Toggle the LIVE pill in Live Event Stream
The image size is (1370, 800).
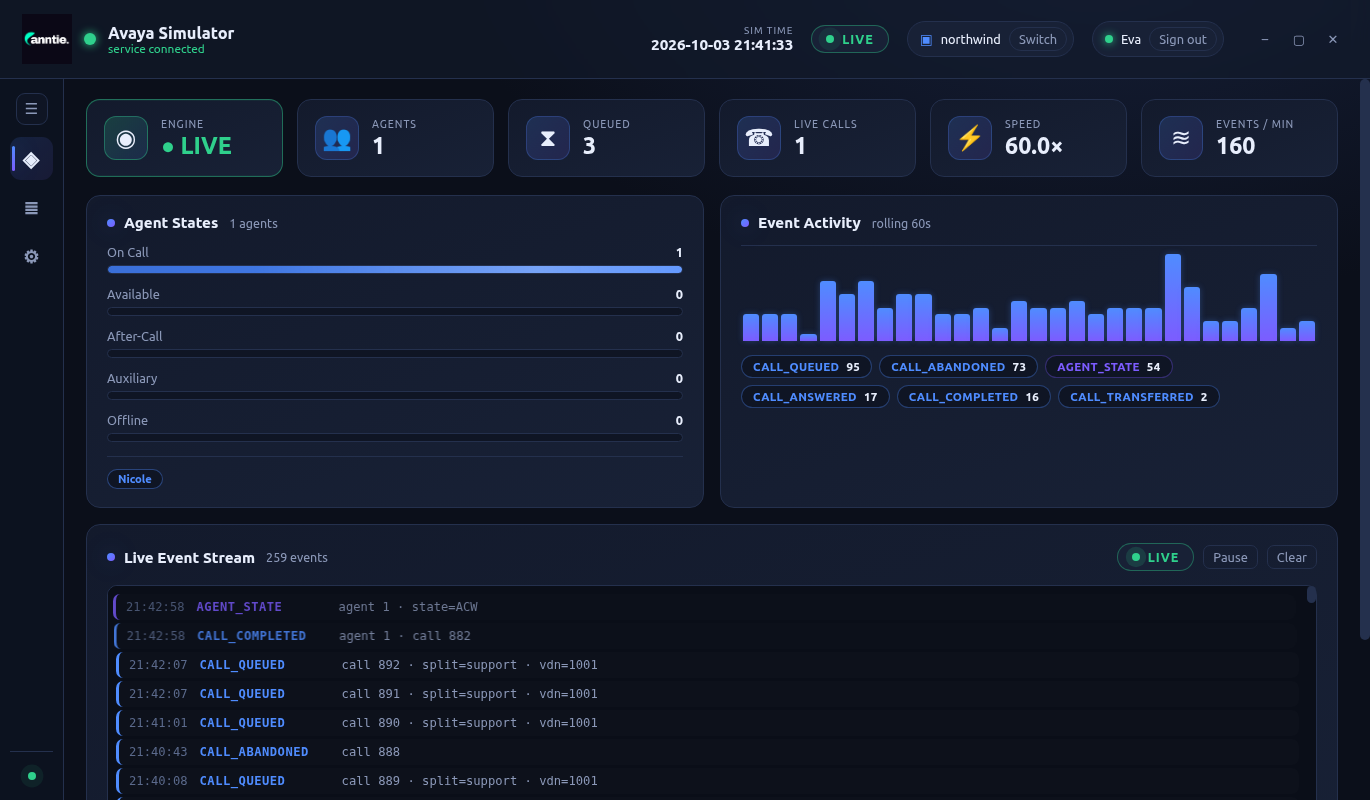(1155, 557)
